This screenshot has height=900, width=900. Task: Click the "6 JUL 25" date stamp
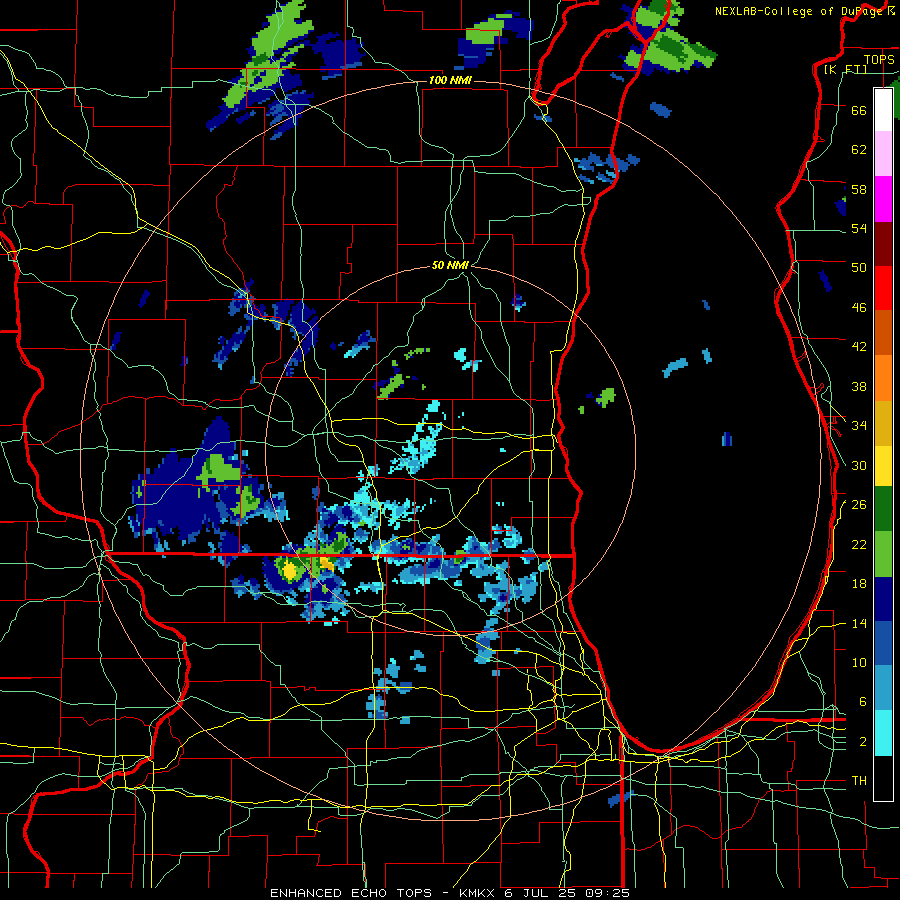click(542, 893)
